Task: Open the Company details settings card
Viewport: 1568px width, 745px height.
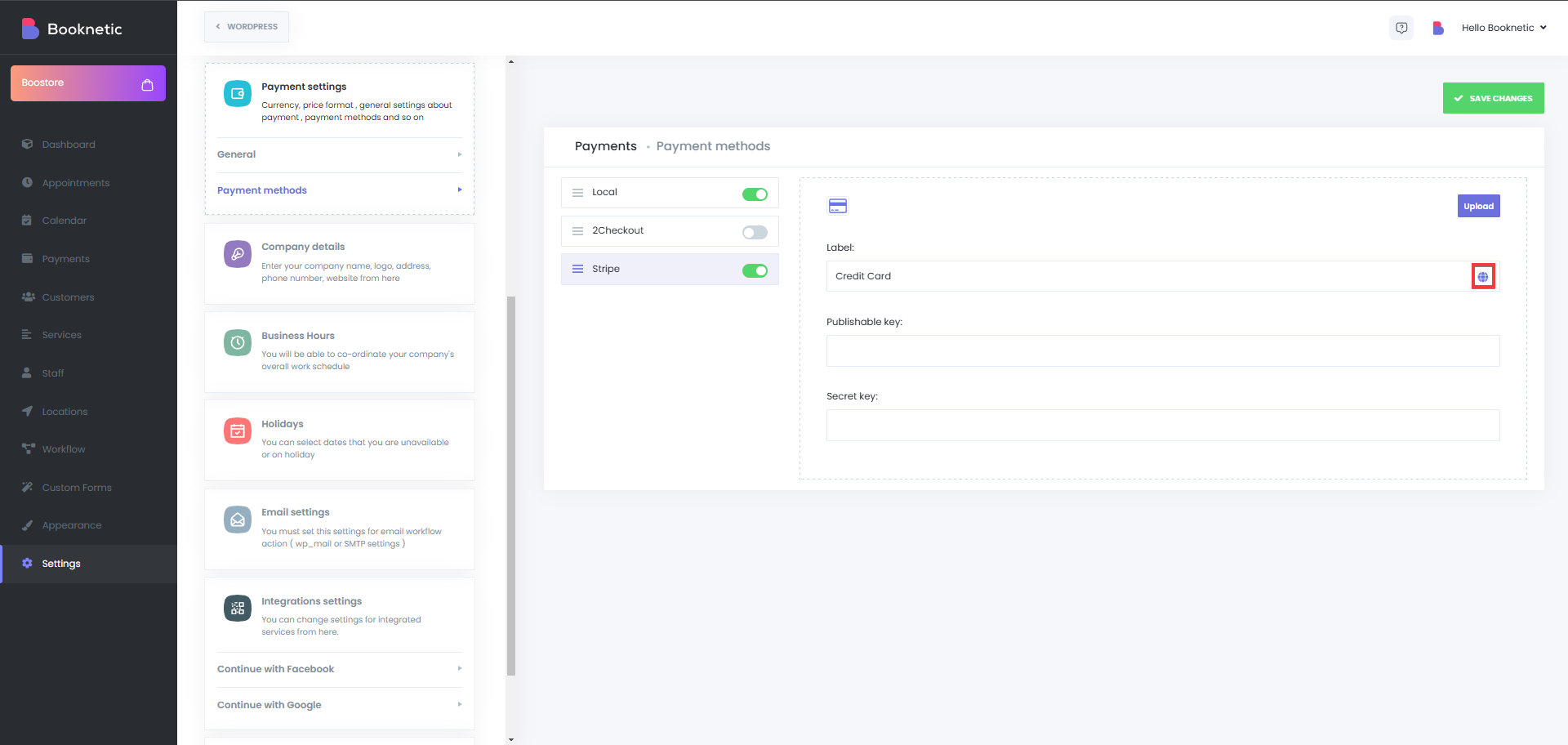Action: [x=340, y=263]
